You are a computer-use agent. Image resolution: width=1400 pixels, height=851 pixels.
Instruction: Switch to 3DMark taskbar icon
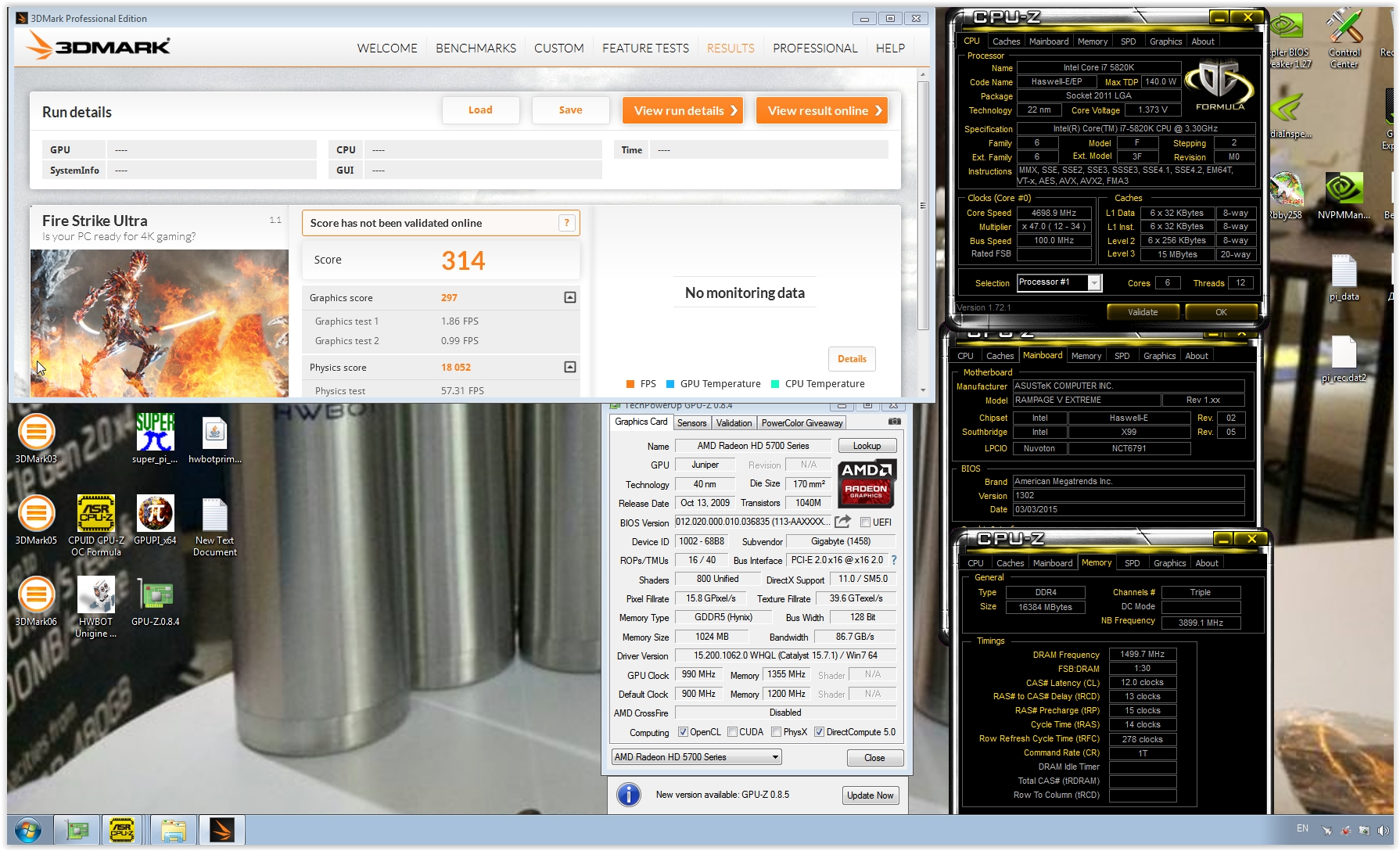[x=222, y=831]
